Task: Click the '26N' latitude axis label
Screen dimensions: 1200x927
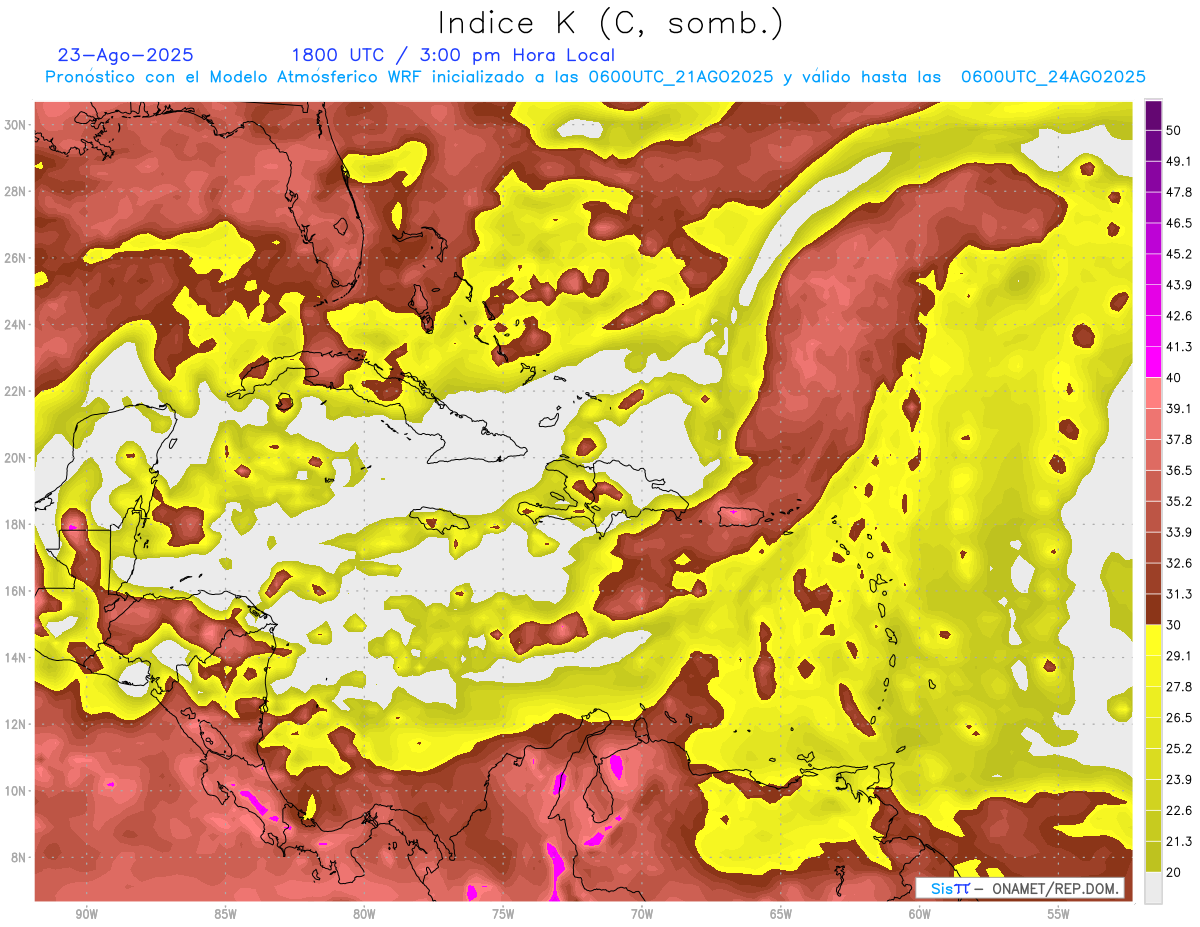Action: [x=16, y=258]
